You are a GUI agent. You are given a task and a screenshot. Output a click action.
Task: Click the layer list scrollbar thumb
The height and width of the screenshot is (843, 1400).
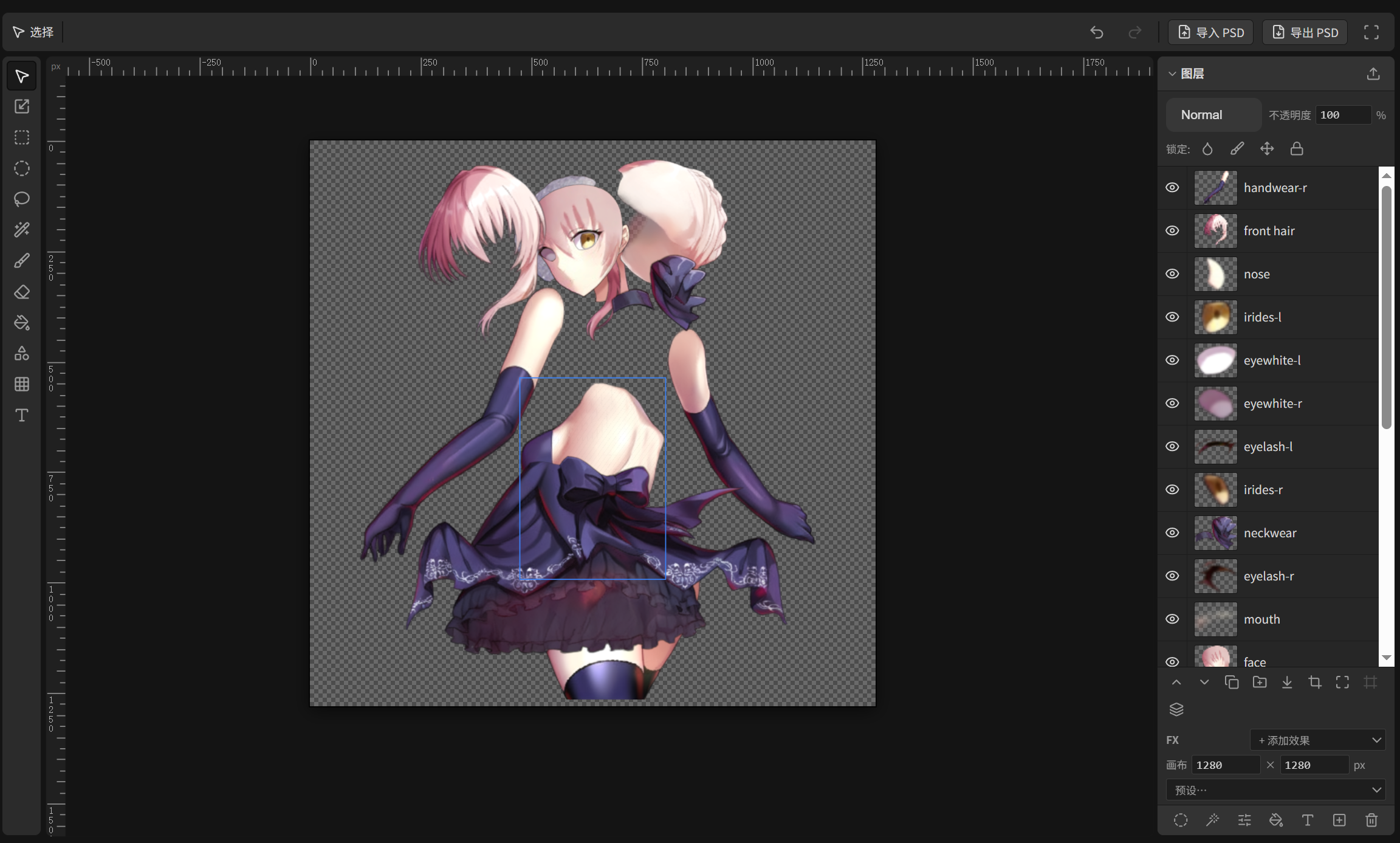(x=1386, y=307)
